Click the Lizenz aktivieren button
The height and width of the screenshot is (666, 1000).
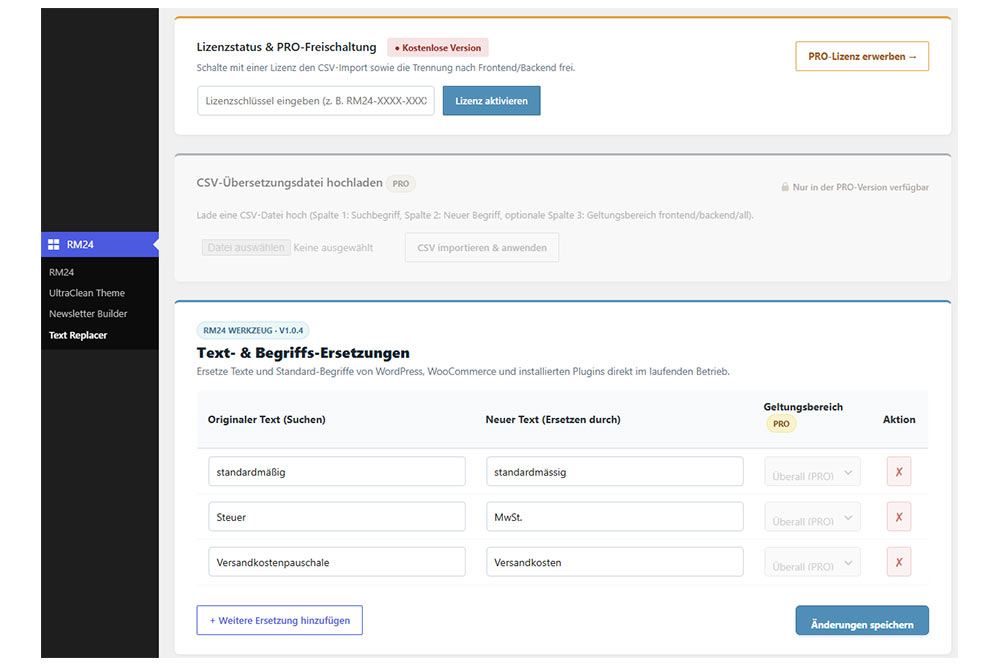491,101
